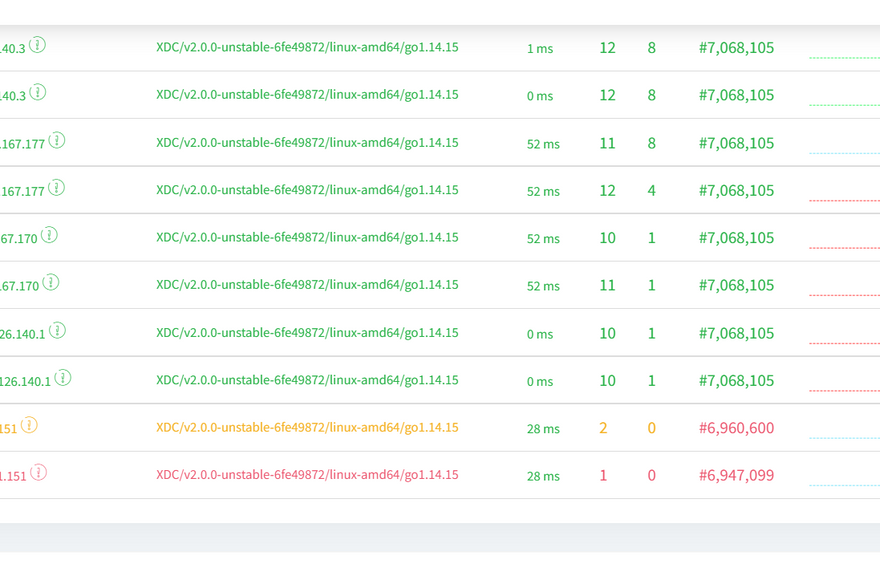
Task: Show info for 67.170 node with 10 peers
Action: click(49, 235)
